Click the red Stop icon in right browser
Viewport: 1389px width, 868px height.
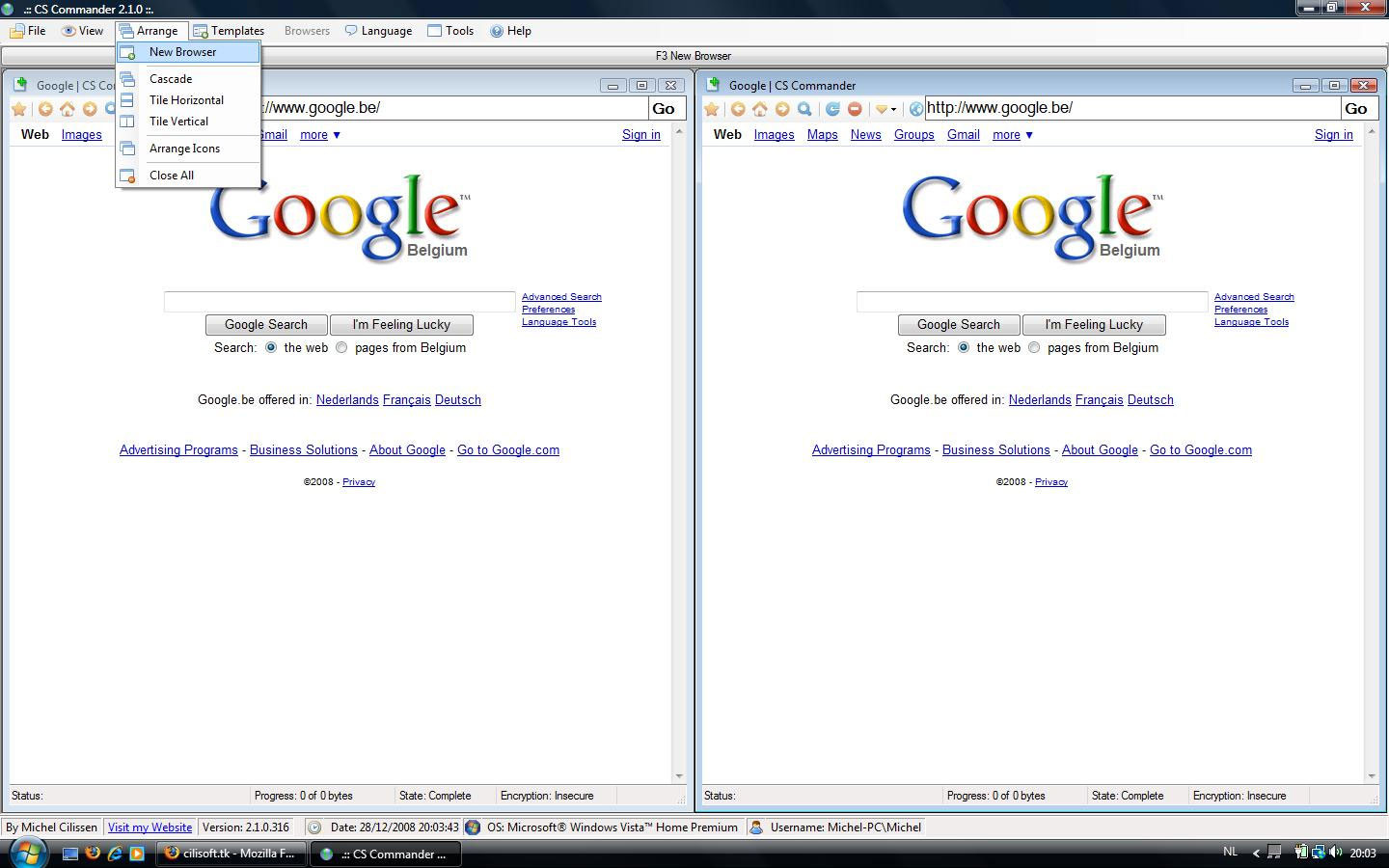tap(855, 109)
